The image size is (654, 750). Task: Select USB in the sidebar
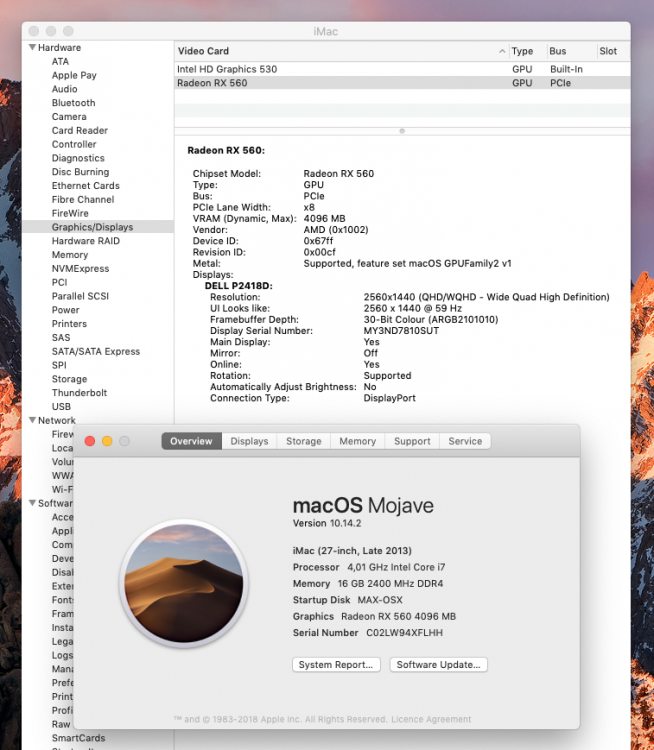click(61, 407)
